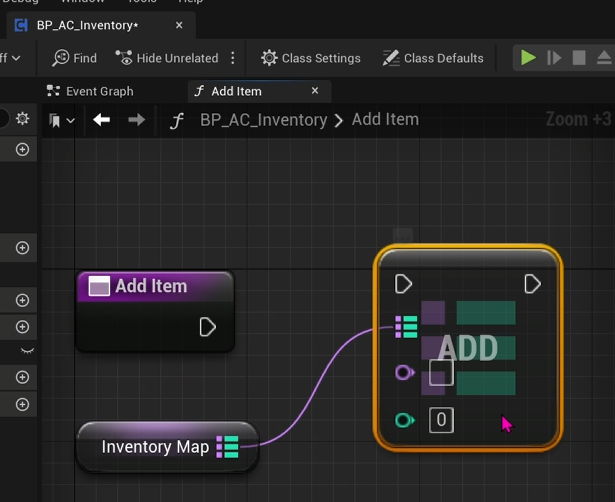615x502 pixels.
Task: Click the ADD node exec input pin
Action: [x=403, y=284]
